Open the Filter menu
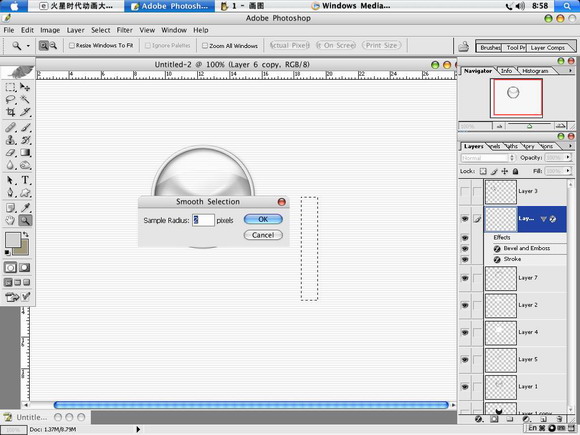The height and width of the screenshot is (435, 580). click(125, 30)
